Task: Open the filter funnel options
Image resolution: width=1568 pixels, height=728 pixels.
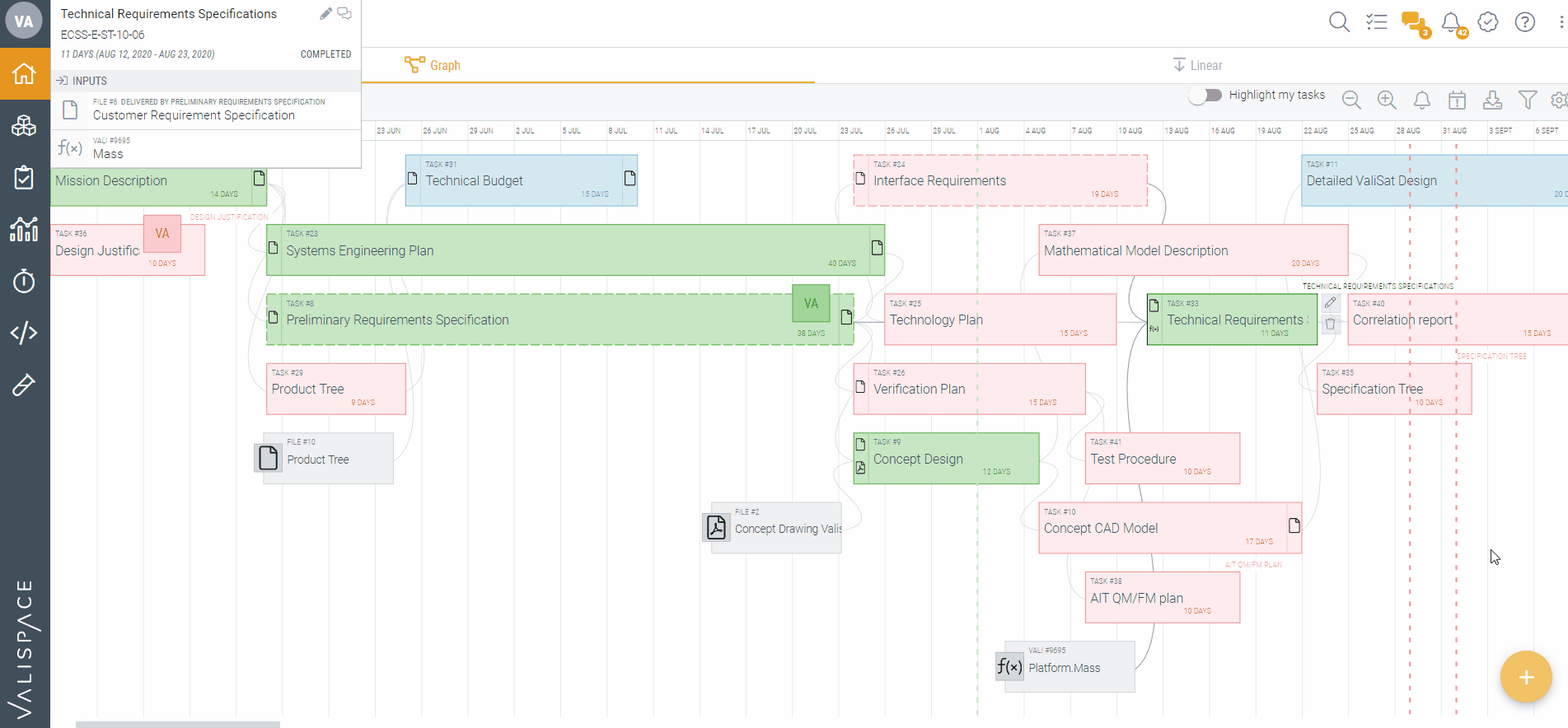Action: (x=1528, y=100)
